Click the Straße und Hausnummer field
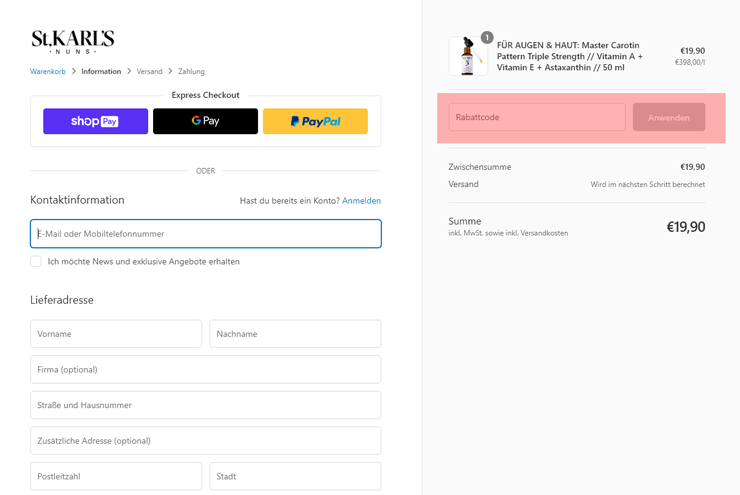This screenshot has height=495, width=740. tap(205, 405)
